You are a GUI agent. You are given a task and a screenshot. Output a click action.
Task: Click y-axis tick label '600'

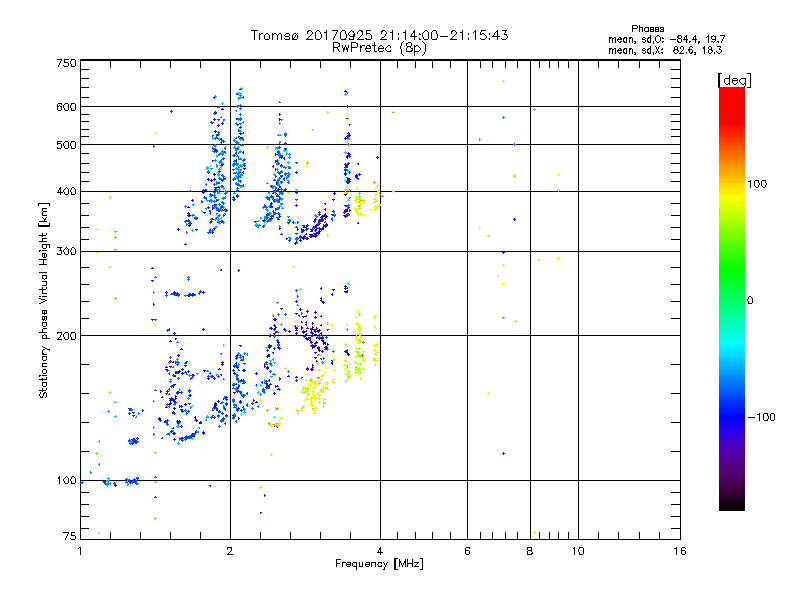click(x=66, y=107)
